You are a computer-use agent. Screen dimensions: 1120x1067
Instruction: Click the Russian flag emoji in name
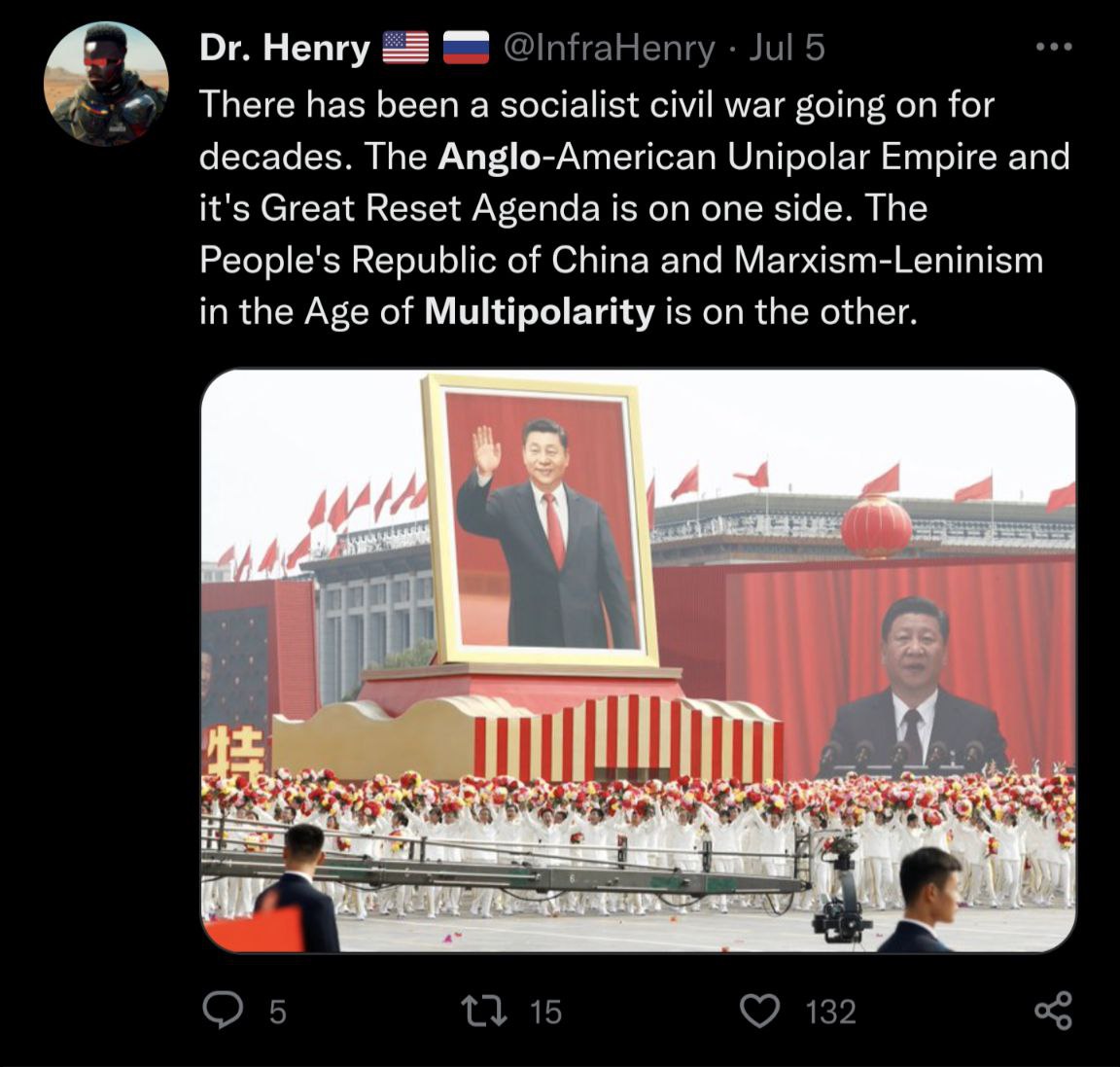click(x=466, y=48)
